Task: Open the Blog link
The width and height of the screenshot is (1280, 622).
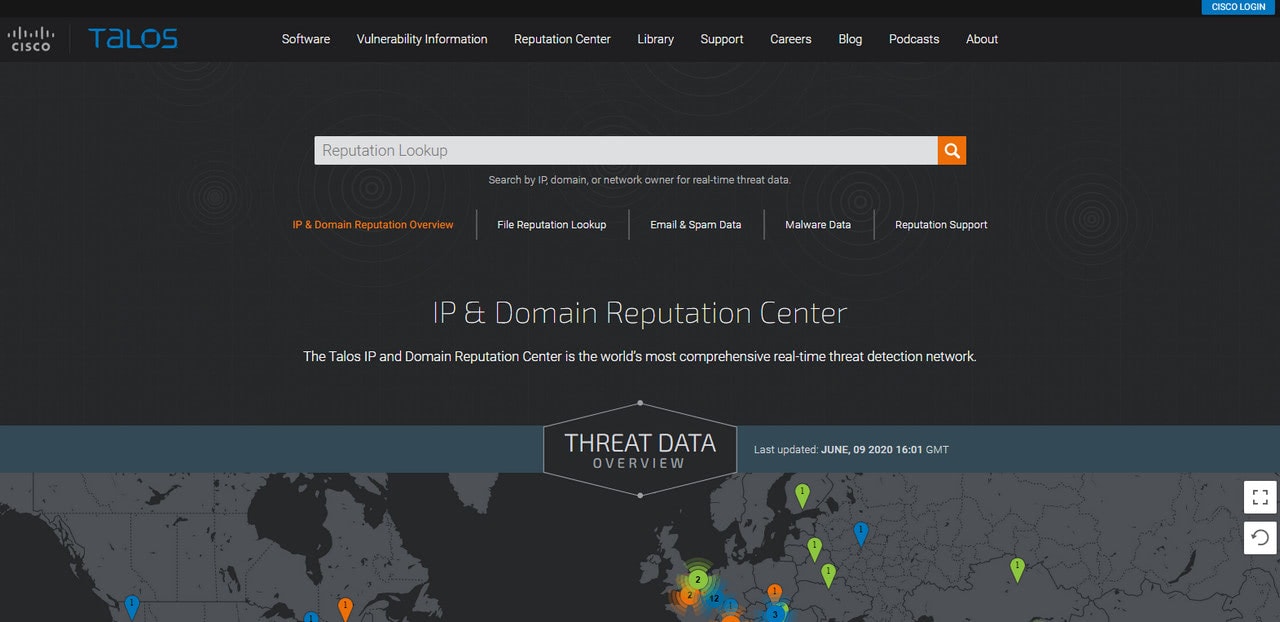Action: 850,39
